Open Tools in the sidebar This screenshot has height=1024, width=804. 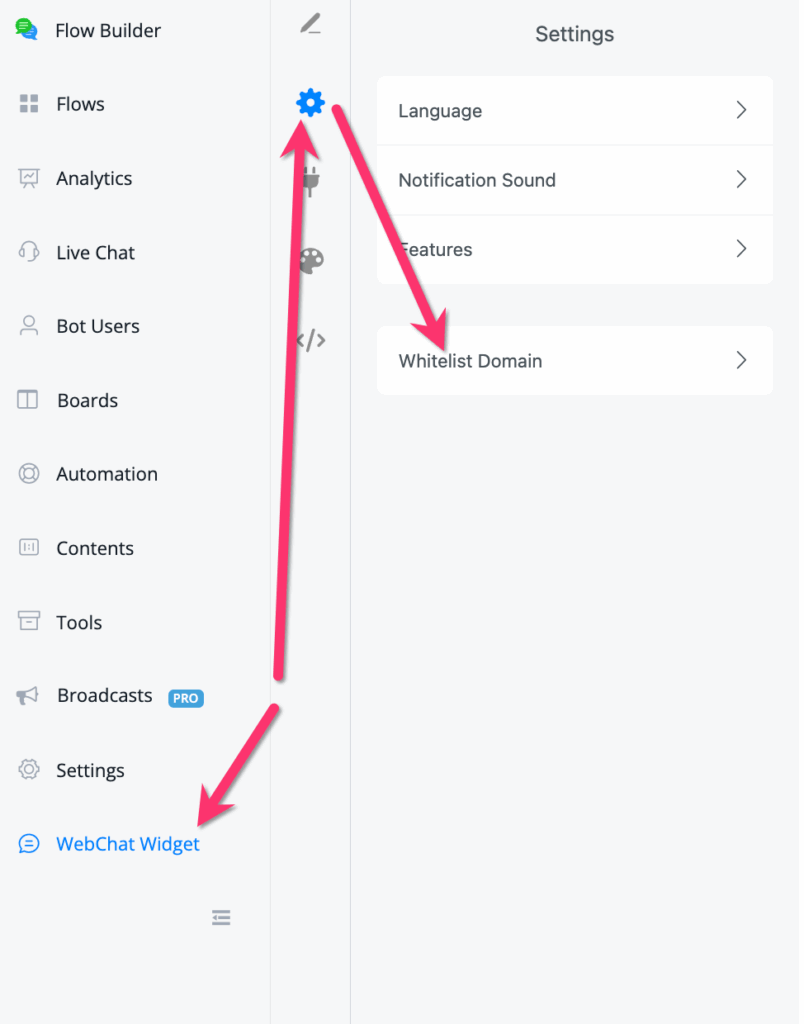coord(79,622)
